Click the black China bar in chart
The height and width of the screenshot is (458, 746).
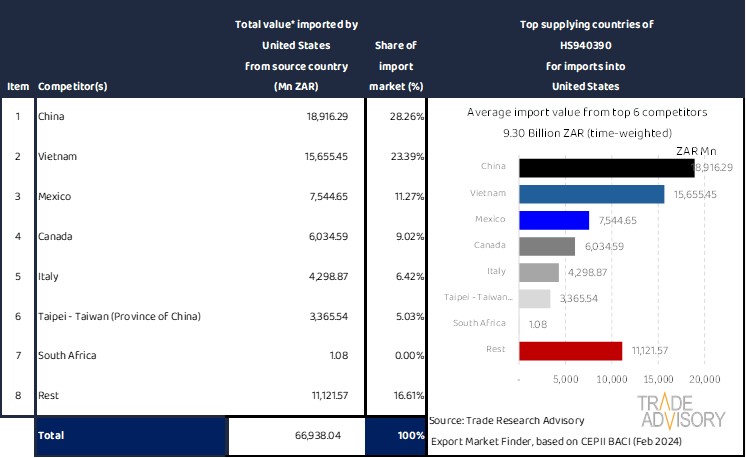(606, 168)
